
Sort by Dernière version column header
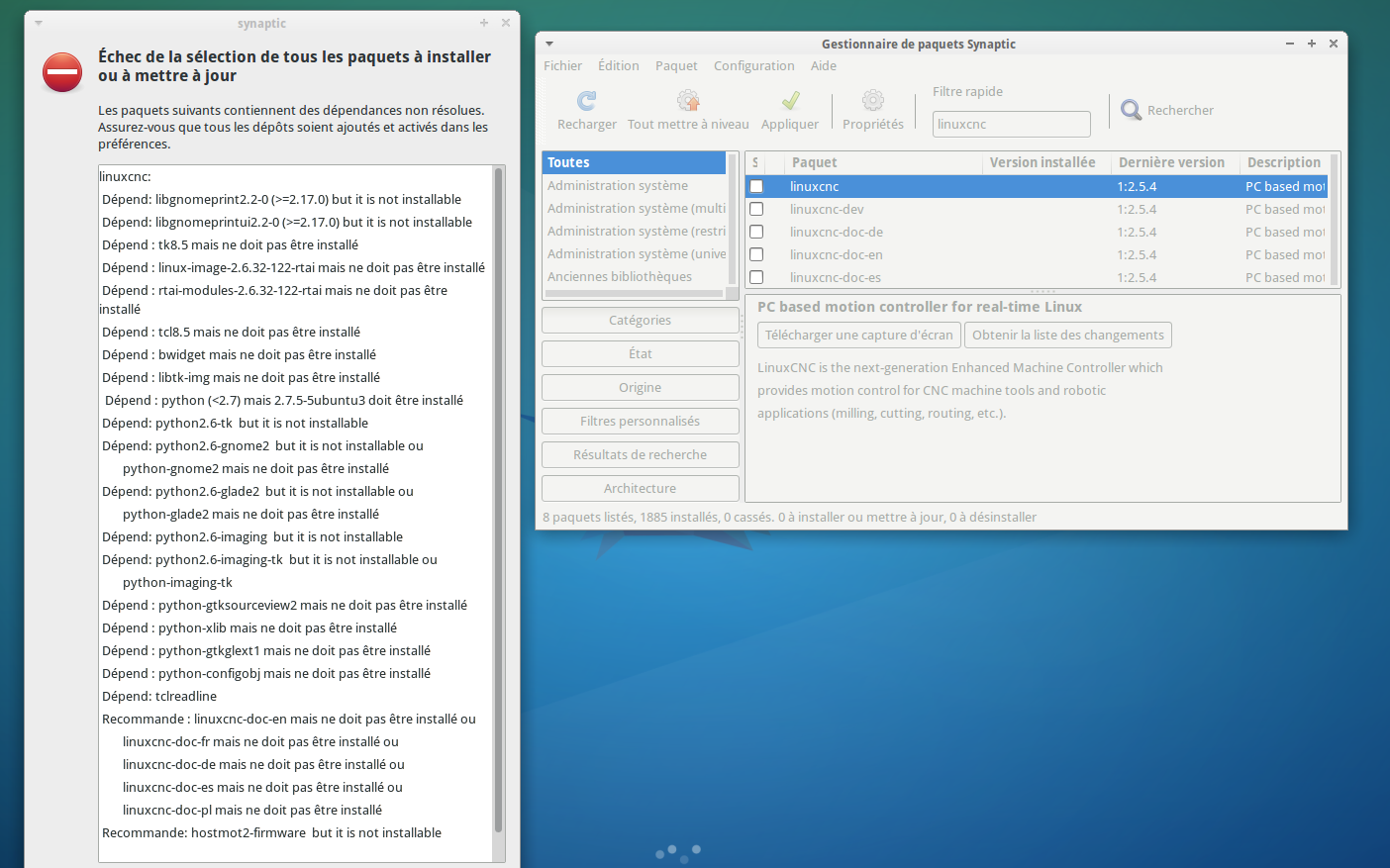pyautogui.click(x=1176, y=162)
